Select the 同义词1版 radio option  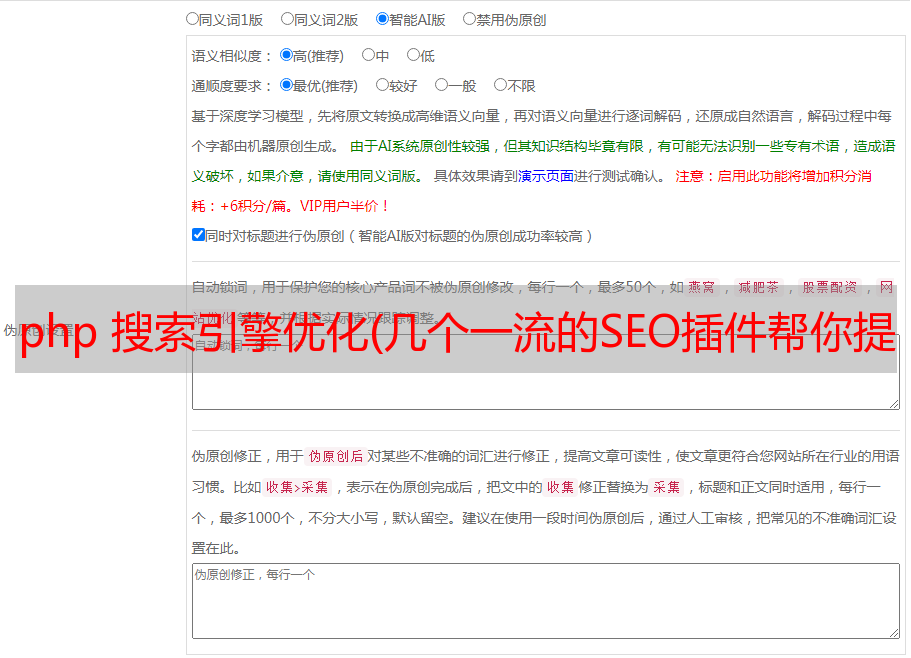pyautogui.click(x=193, y=19)
